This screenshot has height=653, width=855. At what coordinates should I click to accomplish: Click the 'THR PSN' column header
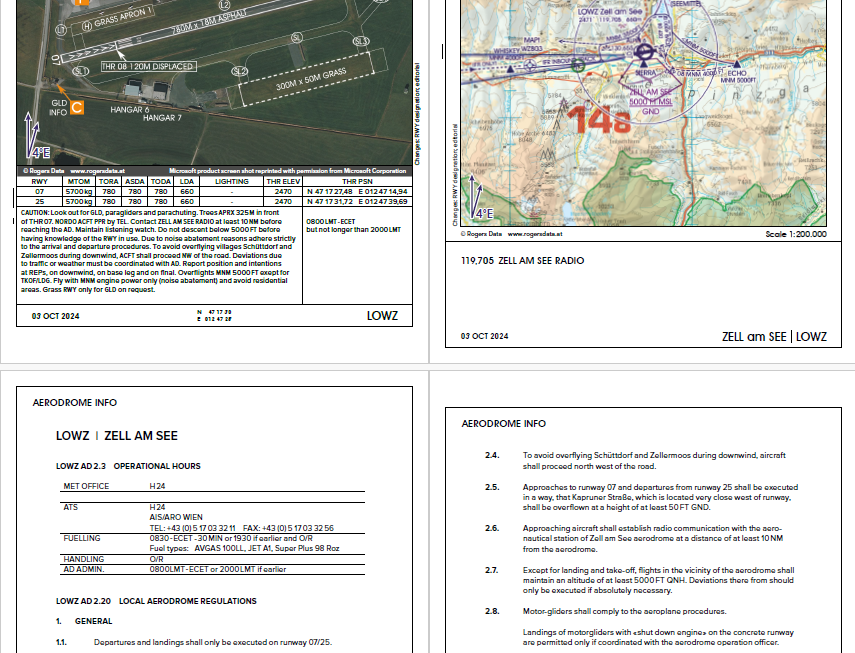[x=357, y=182]
